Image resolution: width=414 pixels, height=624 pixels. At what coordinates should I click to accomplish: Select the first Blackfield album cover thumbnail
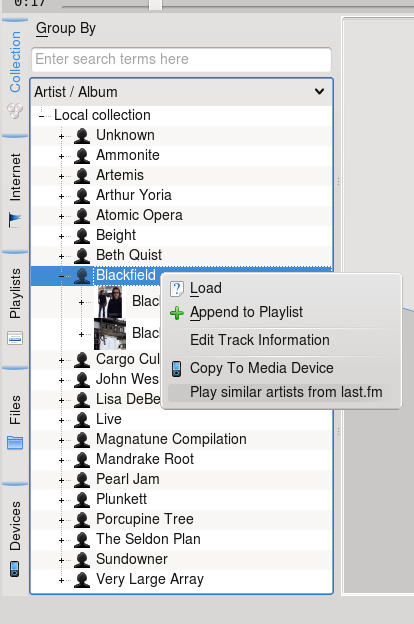point(110,302)
